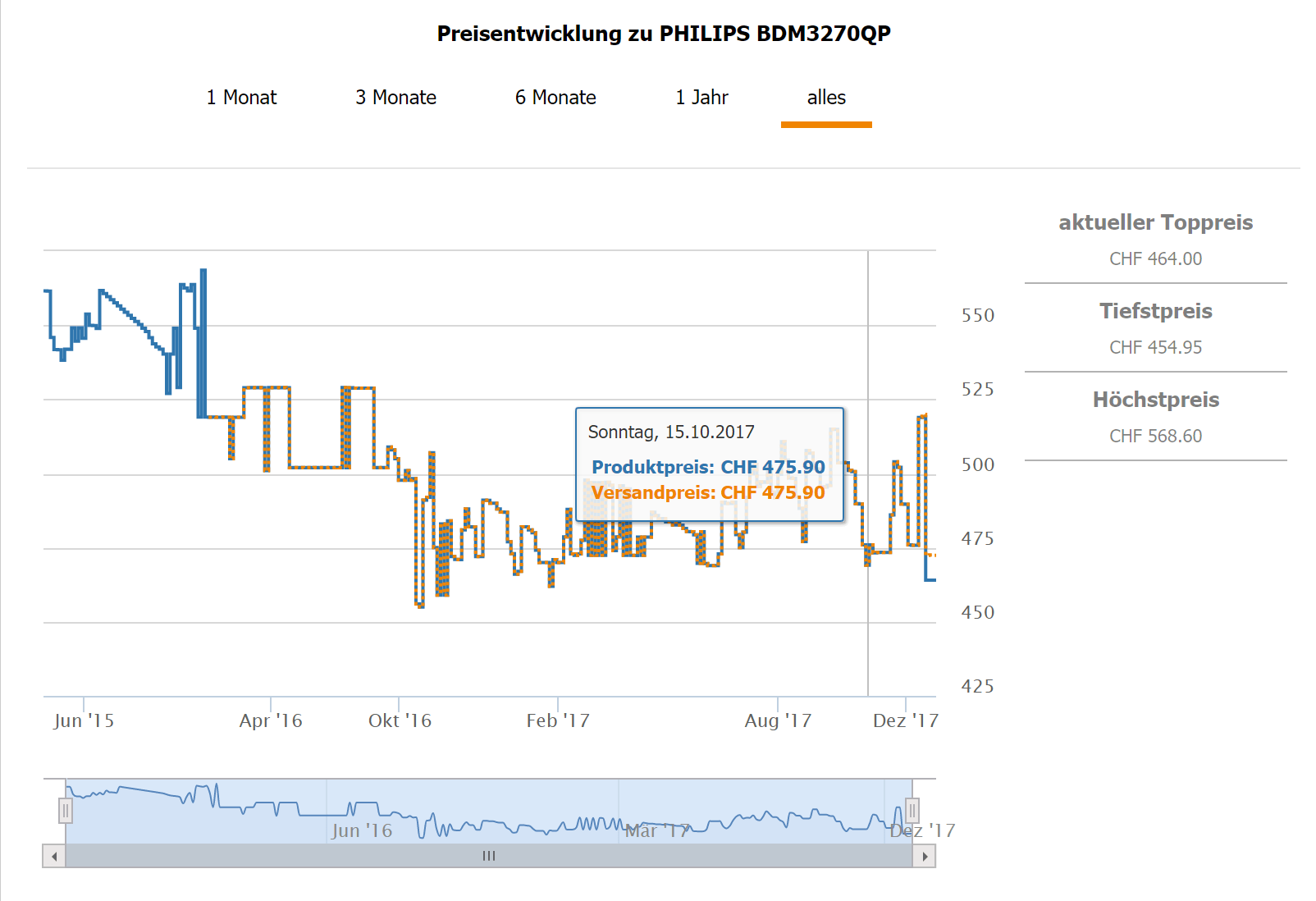Click the 550 y-axis label
The height and width of the screenshot is (901, 1316).
tap(978, 316)
